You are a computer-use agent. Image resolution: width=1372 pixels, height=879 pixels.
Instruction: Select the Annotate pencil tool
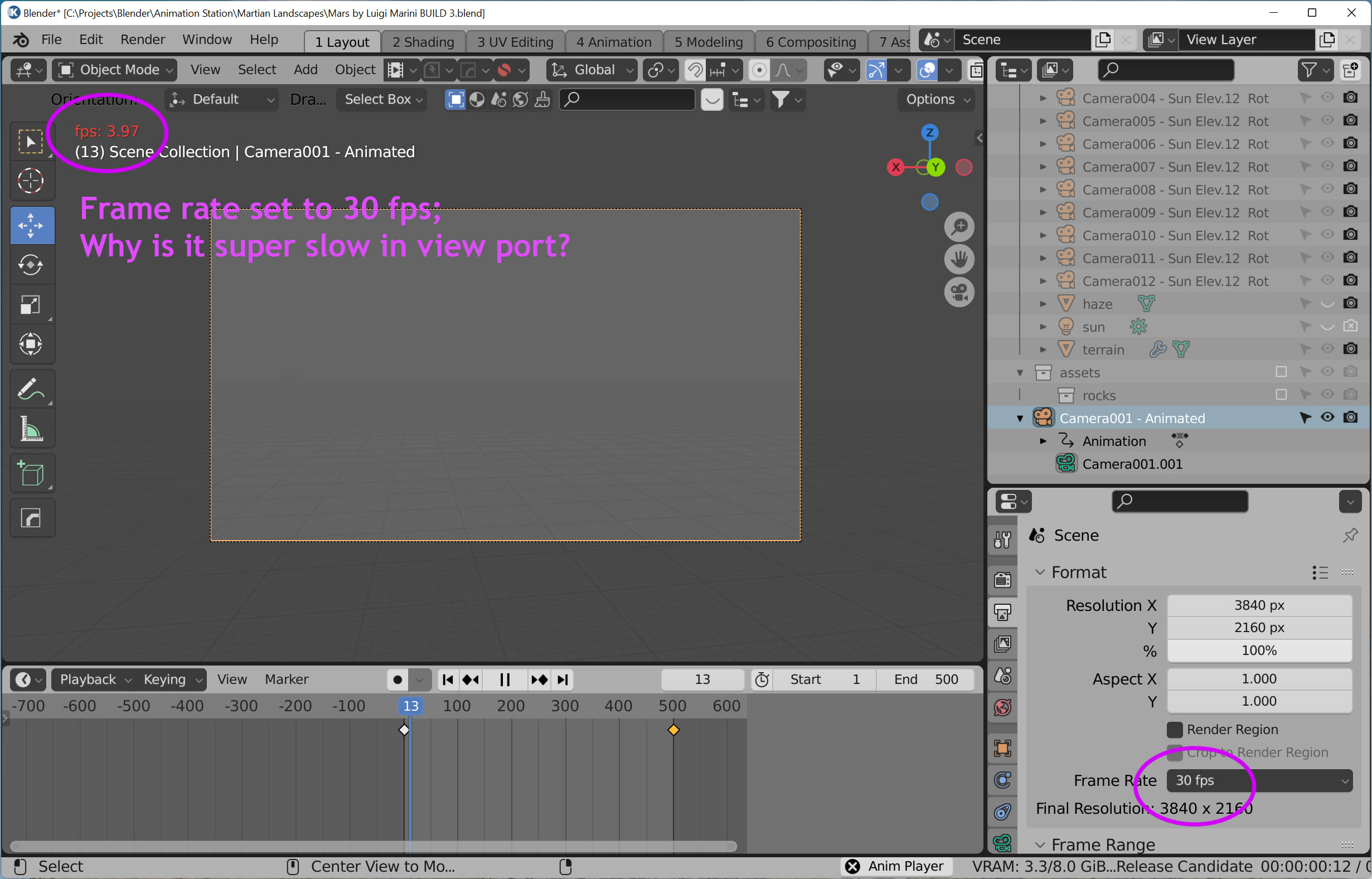click(31, 389)
